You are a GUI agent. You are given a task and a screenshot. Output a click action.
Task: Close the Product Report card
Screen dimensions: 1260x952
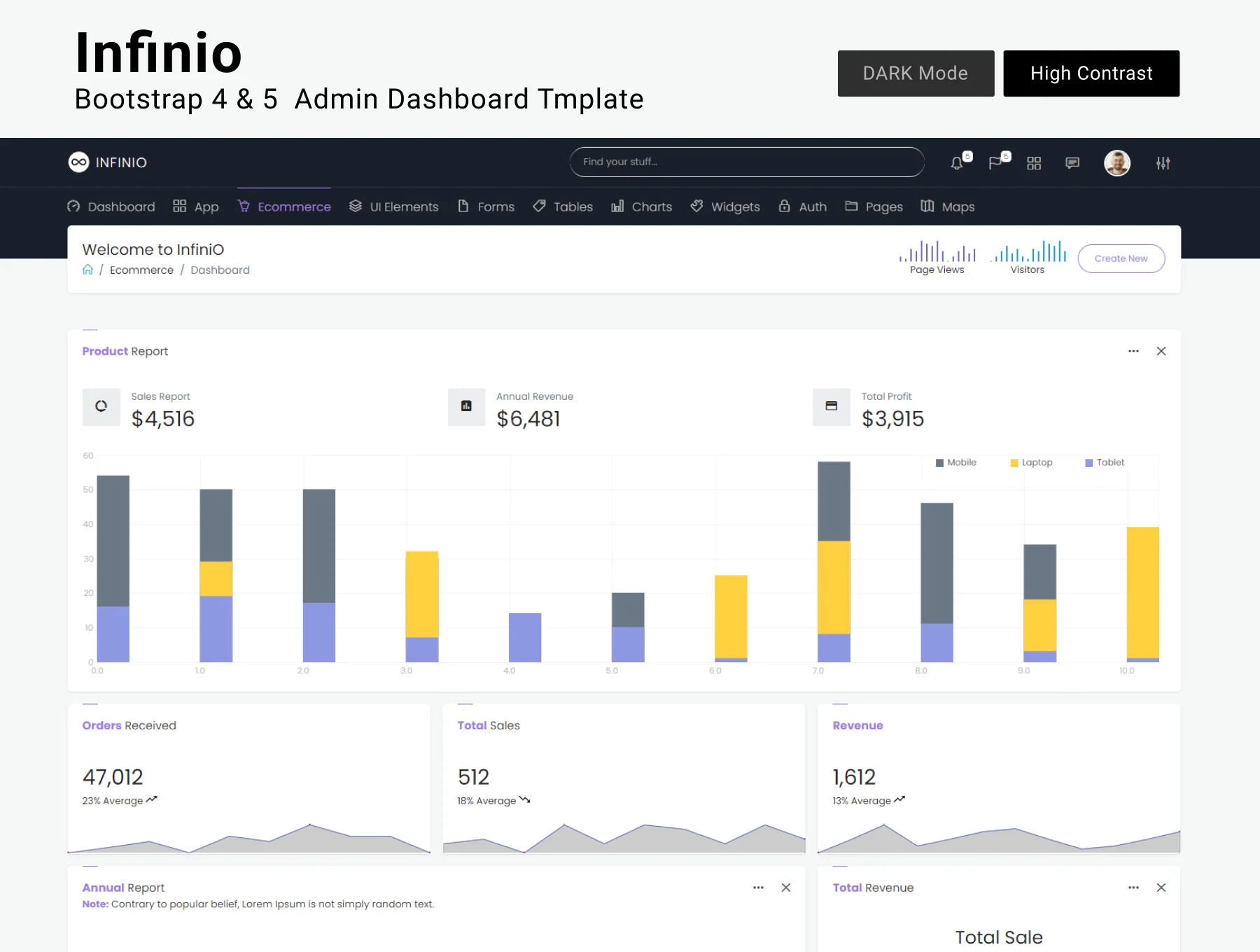pos(1161,351)
